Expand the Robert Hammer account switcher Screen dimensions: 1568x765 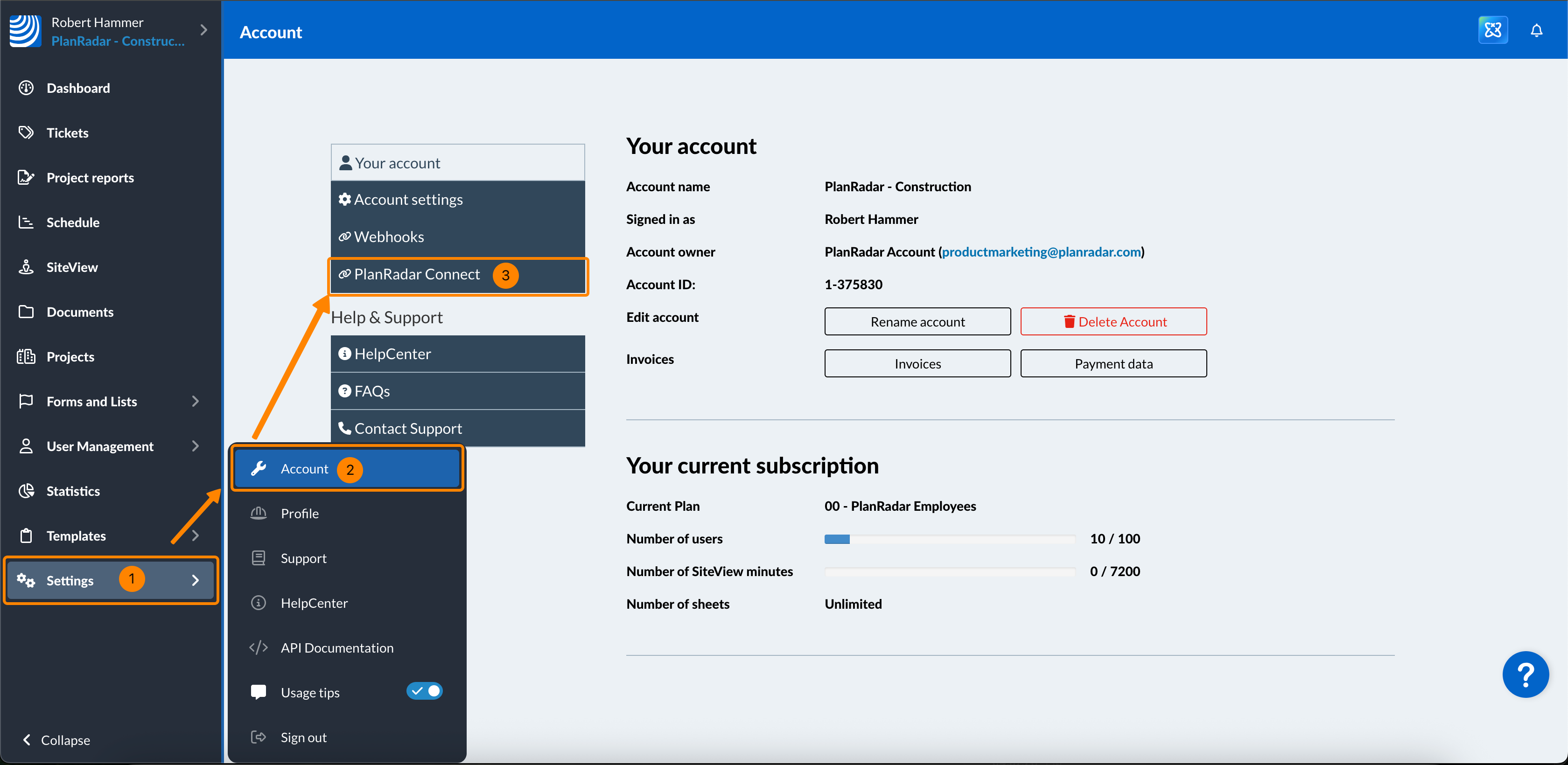(204, 30)
